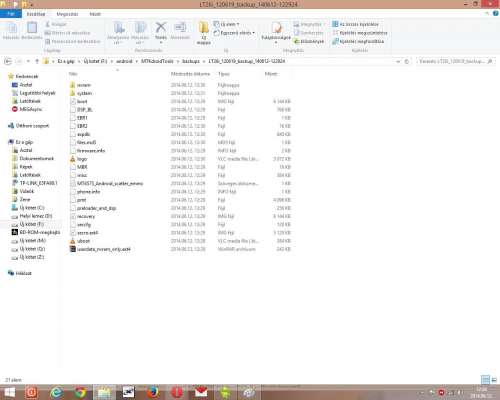The image size is (500, 400).
Task: Click the address bar refresh icon
Action: coord(407,61)
